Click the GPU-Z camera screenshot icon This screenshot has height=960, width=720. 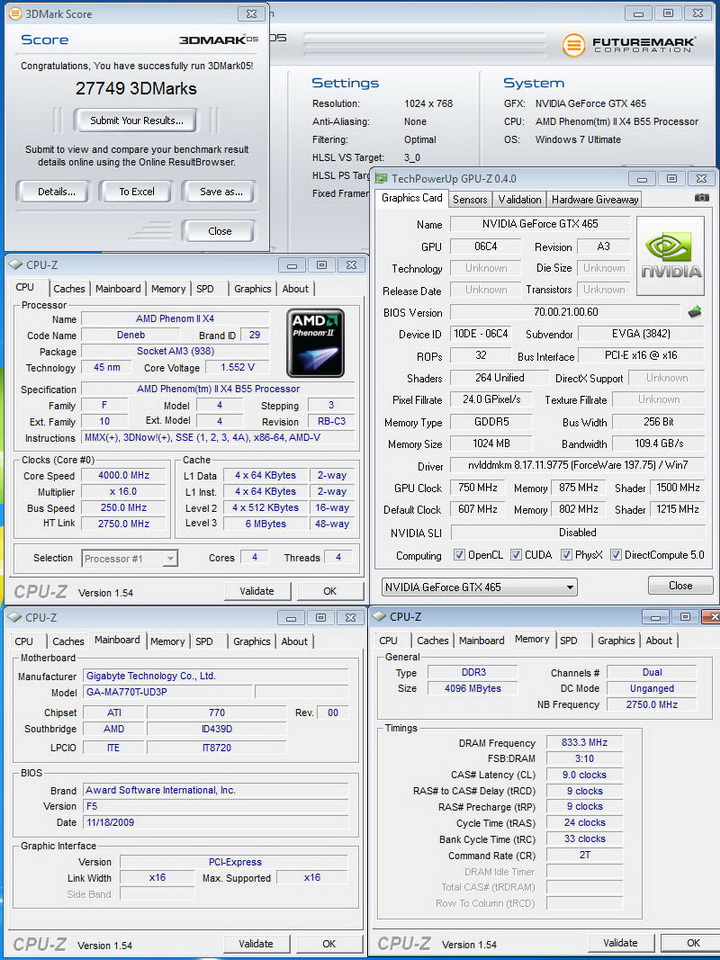pos(702,198)
